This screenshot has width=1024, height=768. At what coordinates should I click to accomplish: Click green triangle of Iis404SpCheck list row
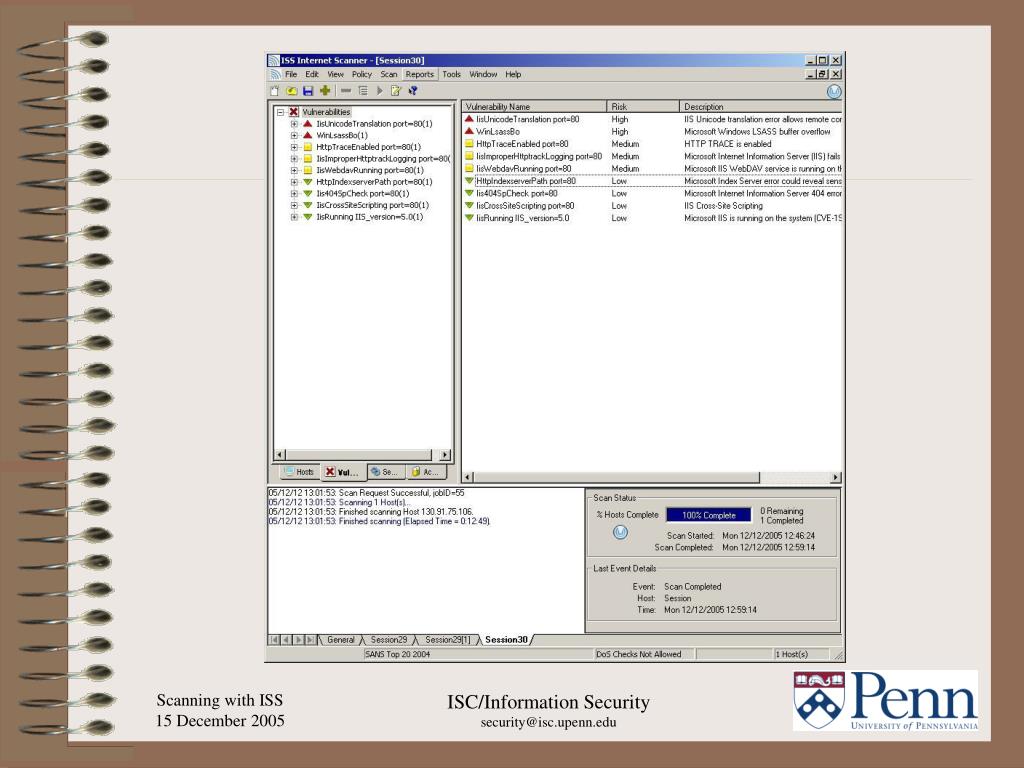[x=469, y=193]
